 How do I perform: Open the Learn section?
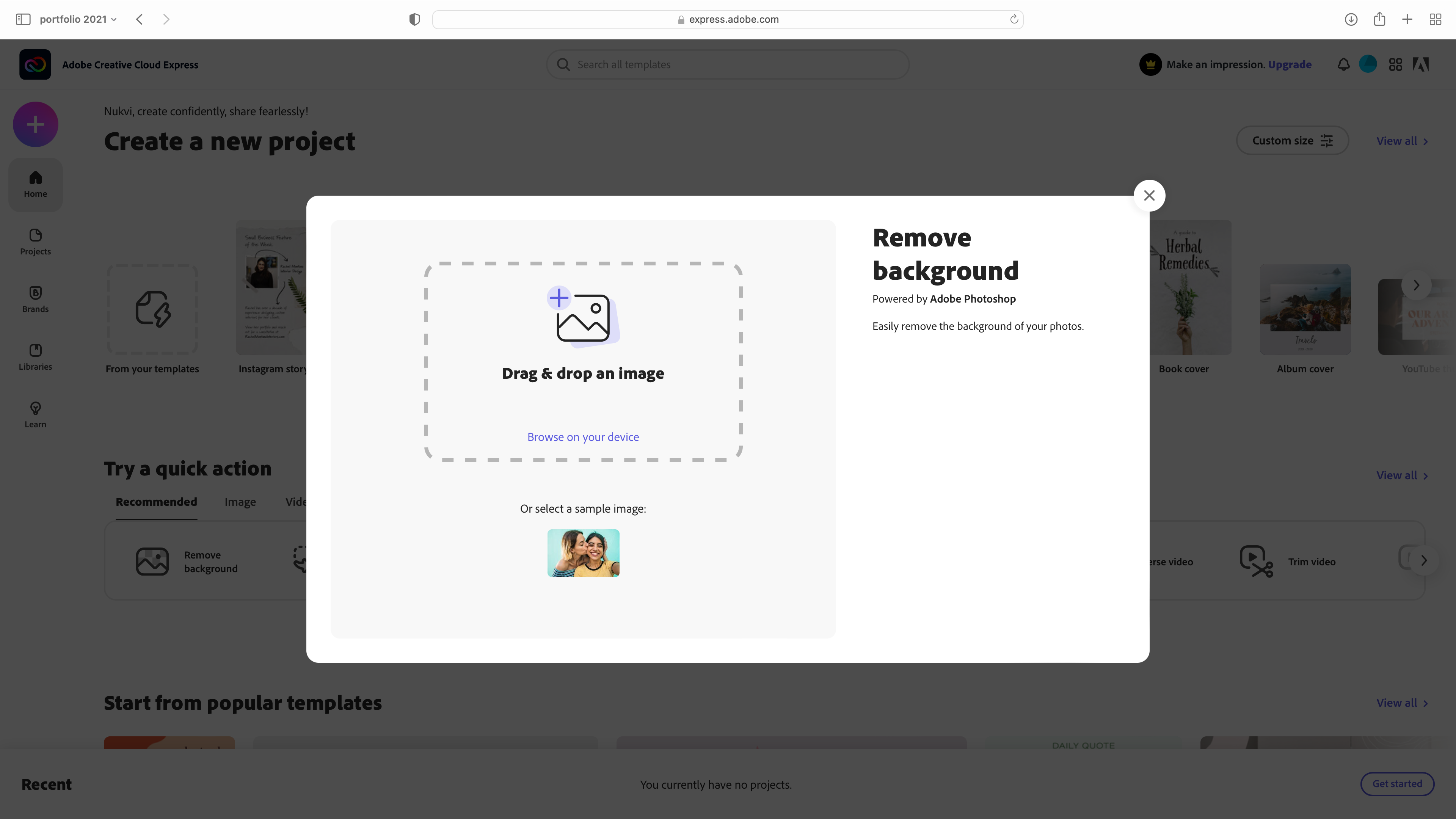coord(35,415)
